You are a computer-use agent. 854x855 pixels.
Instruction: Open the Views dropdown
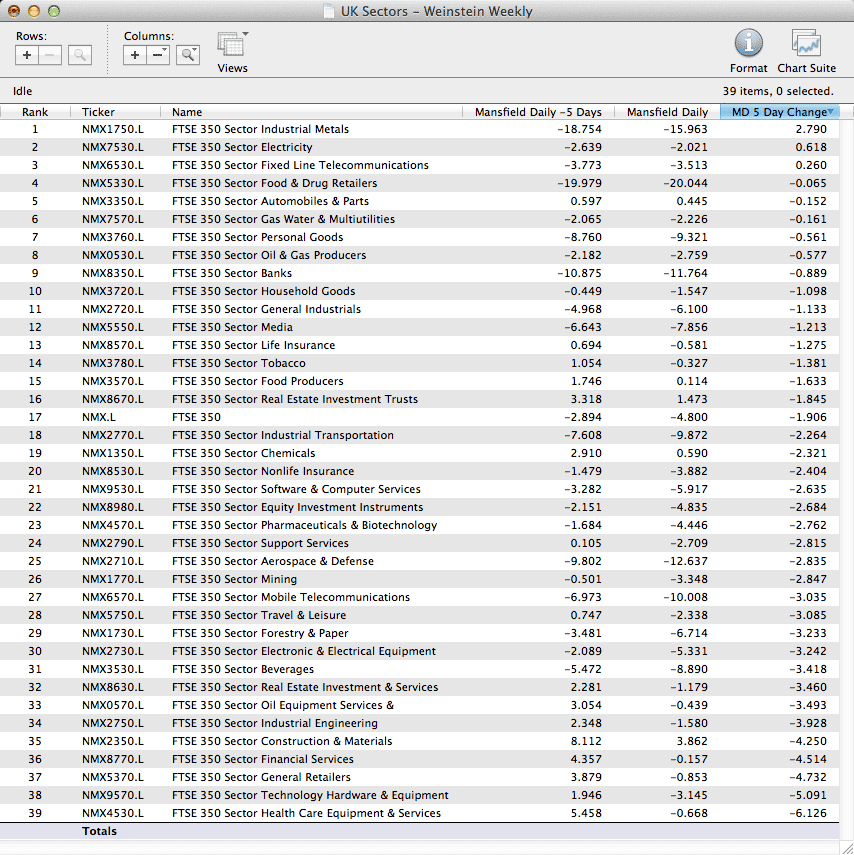click(232, 46)
